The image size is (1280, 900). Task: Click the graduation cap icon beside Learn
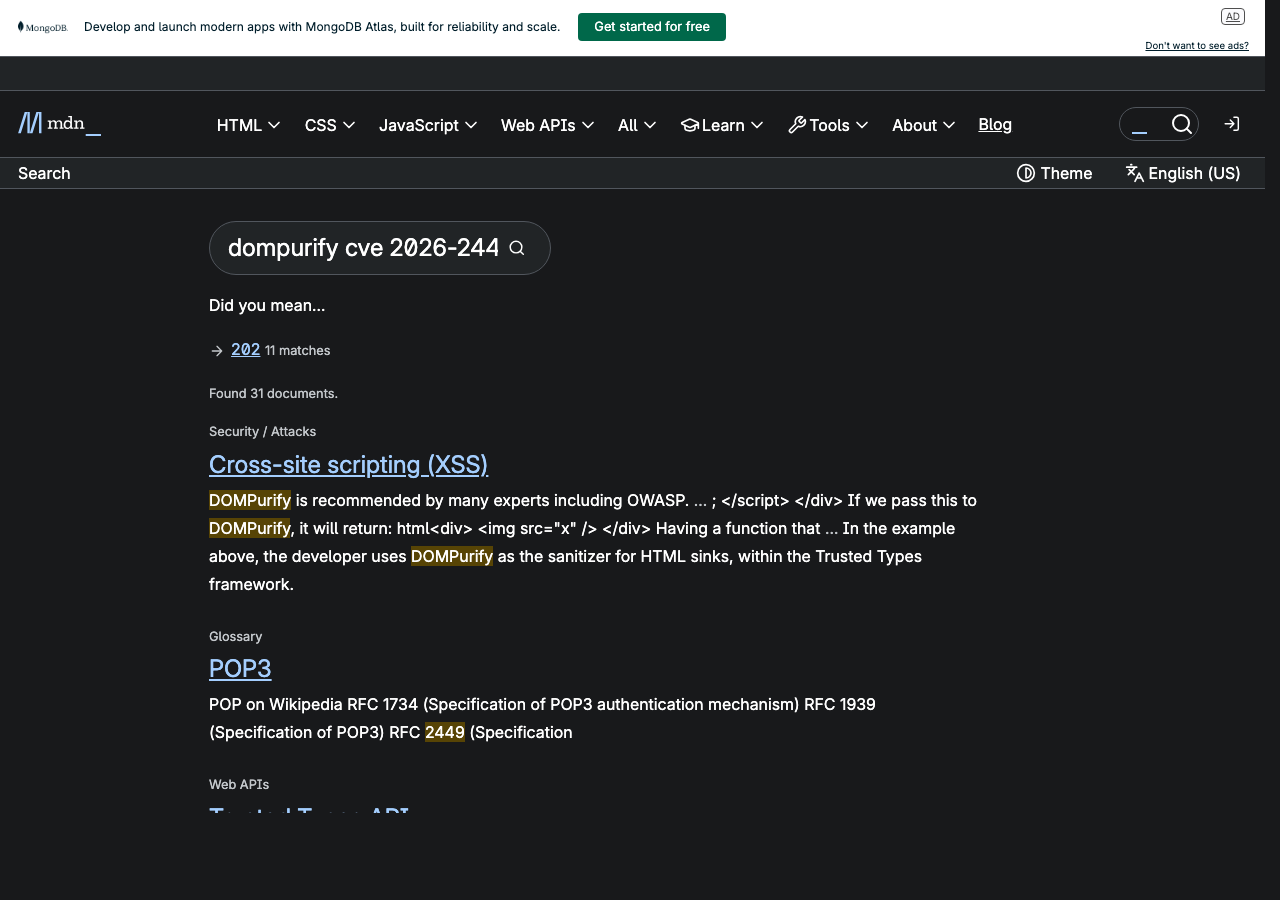(x=689, y=124)
